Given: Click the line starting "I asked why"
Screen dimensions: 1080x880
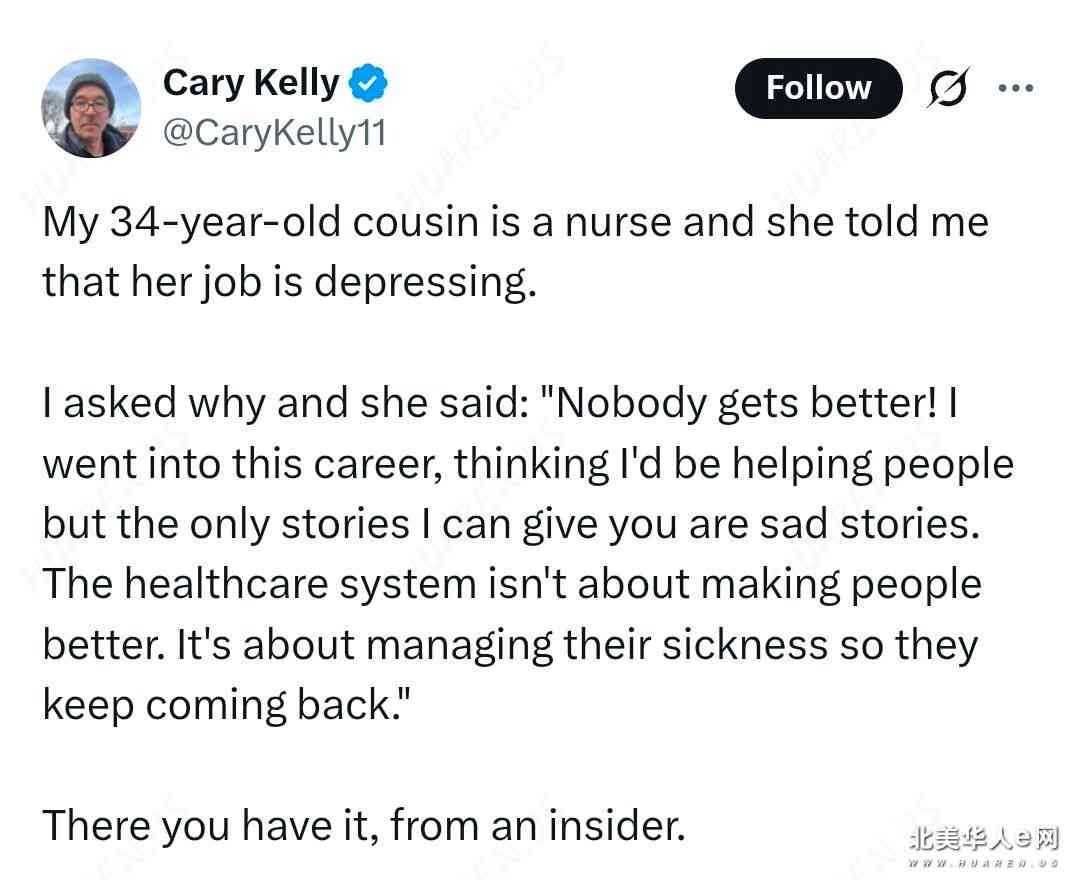Looking at the screenshot, I should (500, 403).
